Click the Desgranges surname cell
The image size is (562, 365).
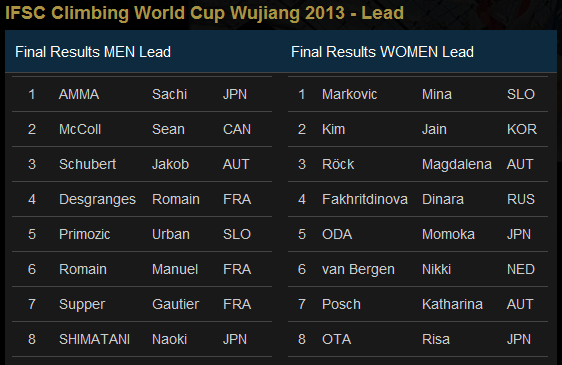[97, 199]
